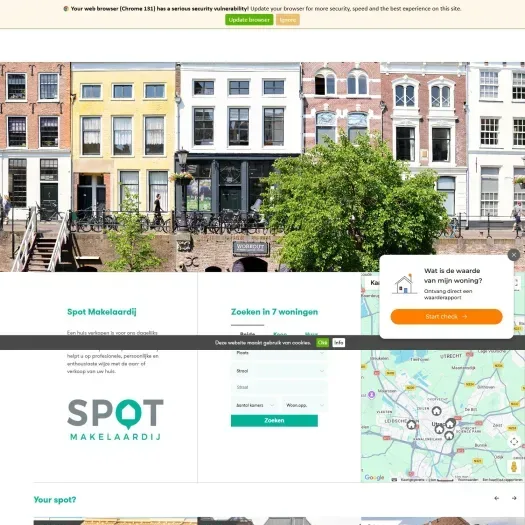The width and height of the screenshot is (525, 525).
Task: Go to next listing in Your spot carousel
Action: [x=514, y=498]
